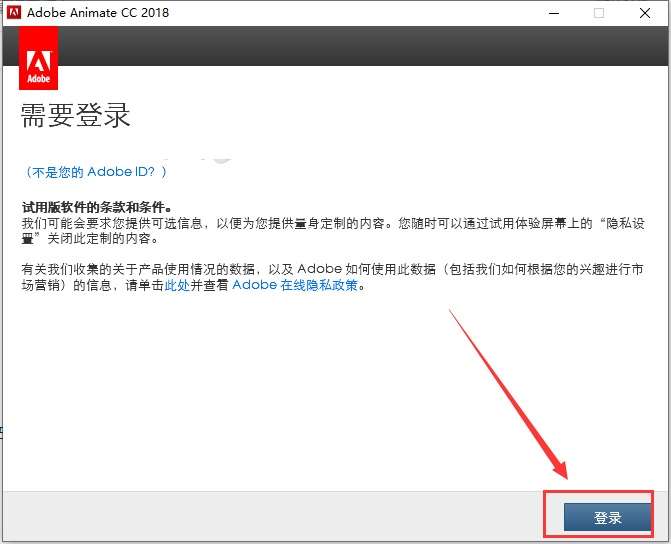This screenshot has height=544, width=671.
Task: Click the Animate app icon in title bar
Action: 14,12
